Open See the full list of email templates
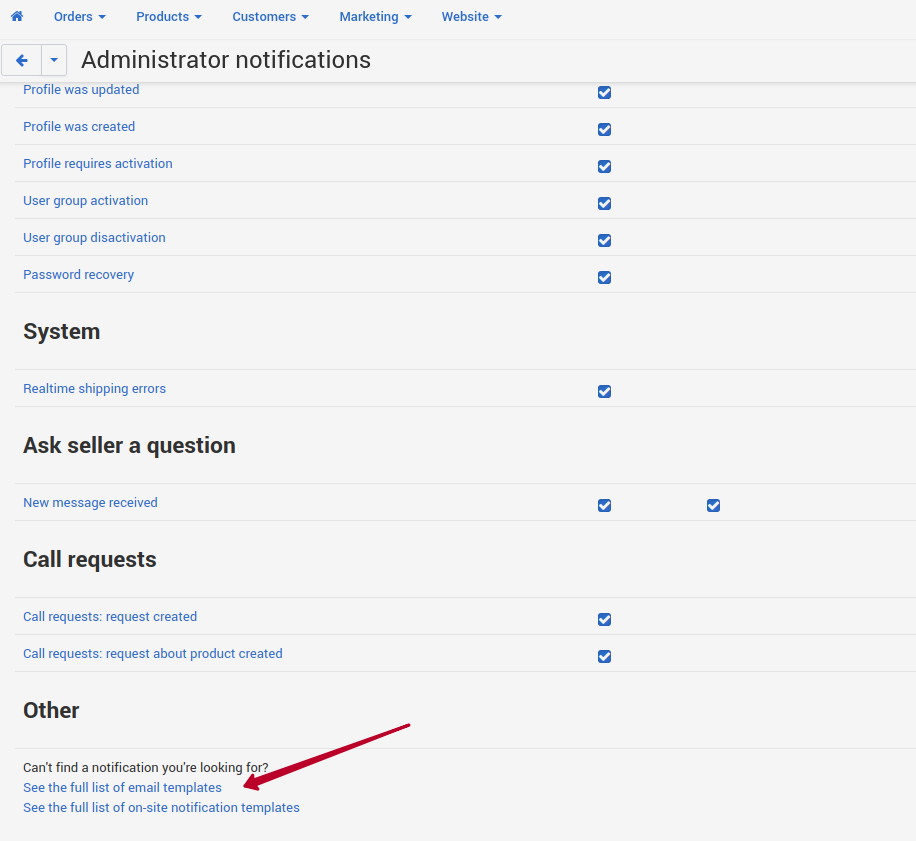The height and width of the screenshot is (841, 916). (122, 787)
